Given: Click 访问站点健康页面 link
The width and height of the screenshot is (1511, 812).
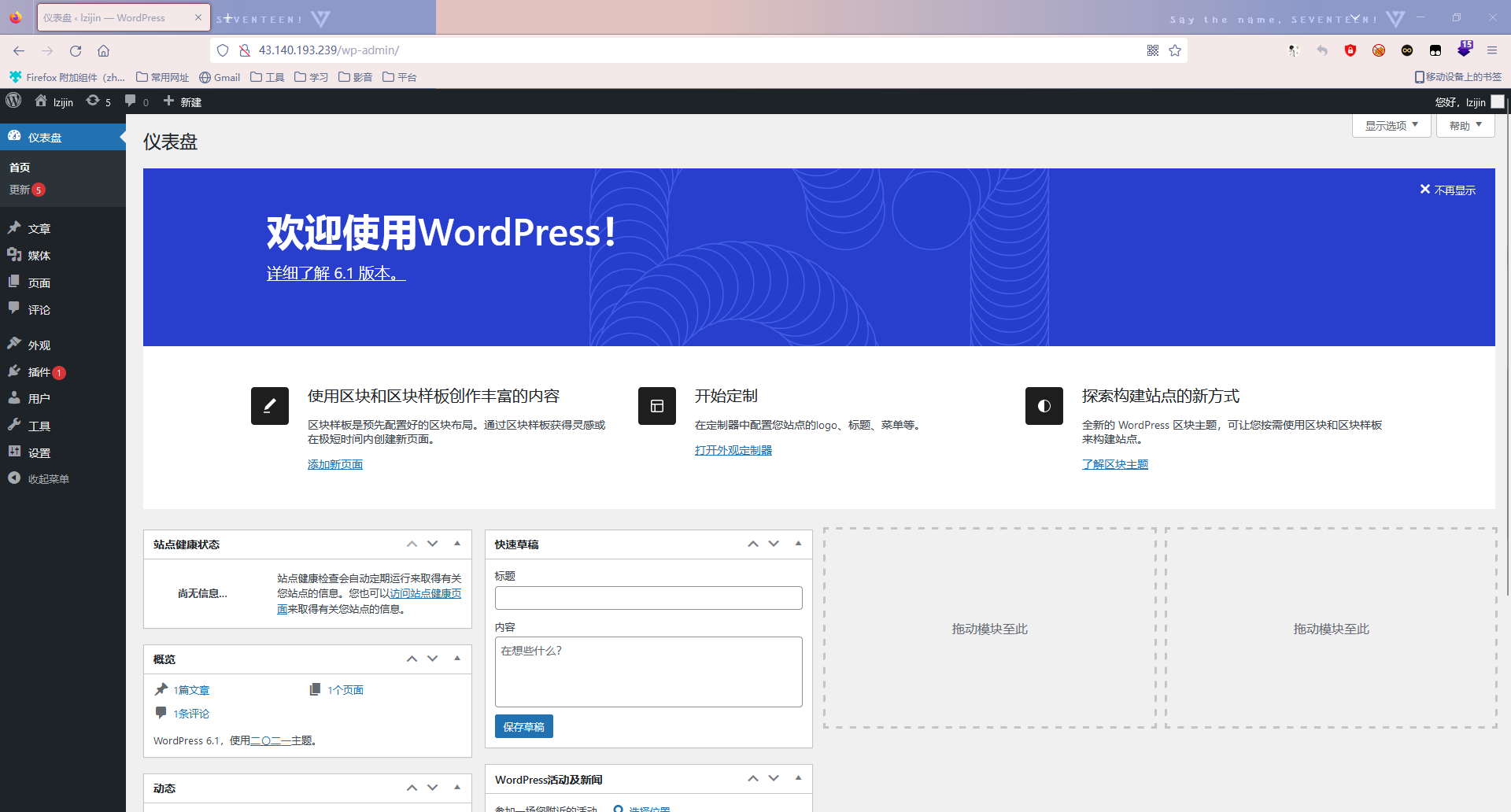Looking at the screenshot, I should [426, 594].
